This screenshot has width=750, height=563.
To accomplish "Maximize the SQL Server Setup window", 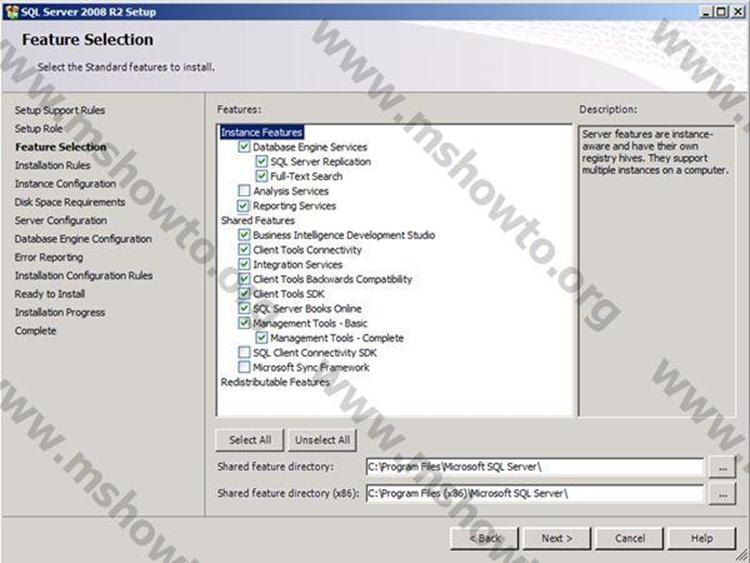I will pyautogui.click(x=721, y=12).
